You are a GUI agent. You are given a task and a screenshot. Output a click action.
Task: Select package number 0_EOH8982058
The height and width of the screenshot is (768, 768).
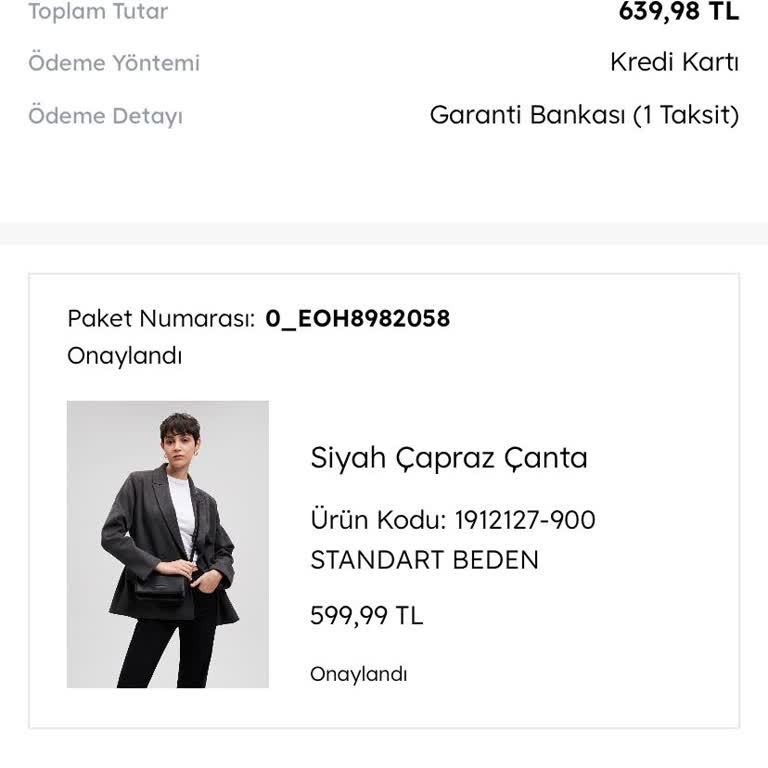click(358, 319)
